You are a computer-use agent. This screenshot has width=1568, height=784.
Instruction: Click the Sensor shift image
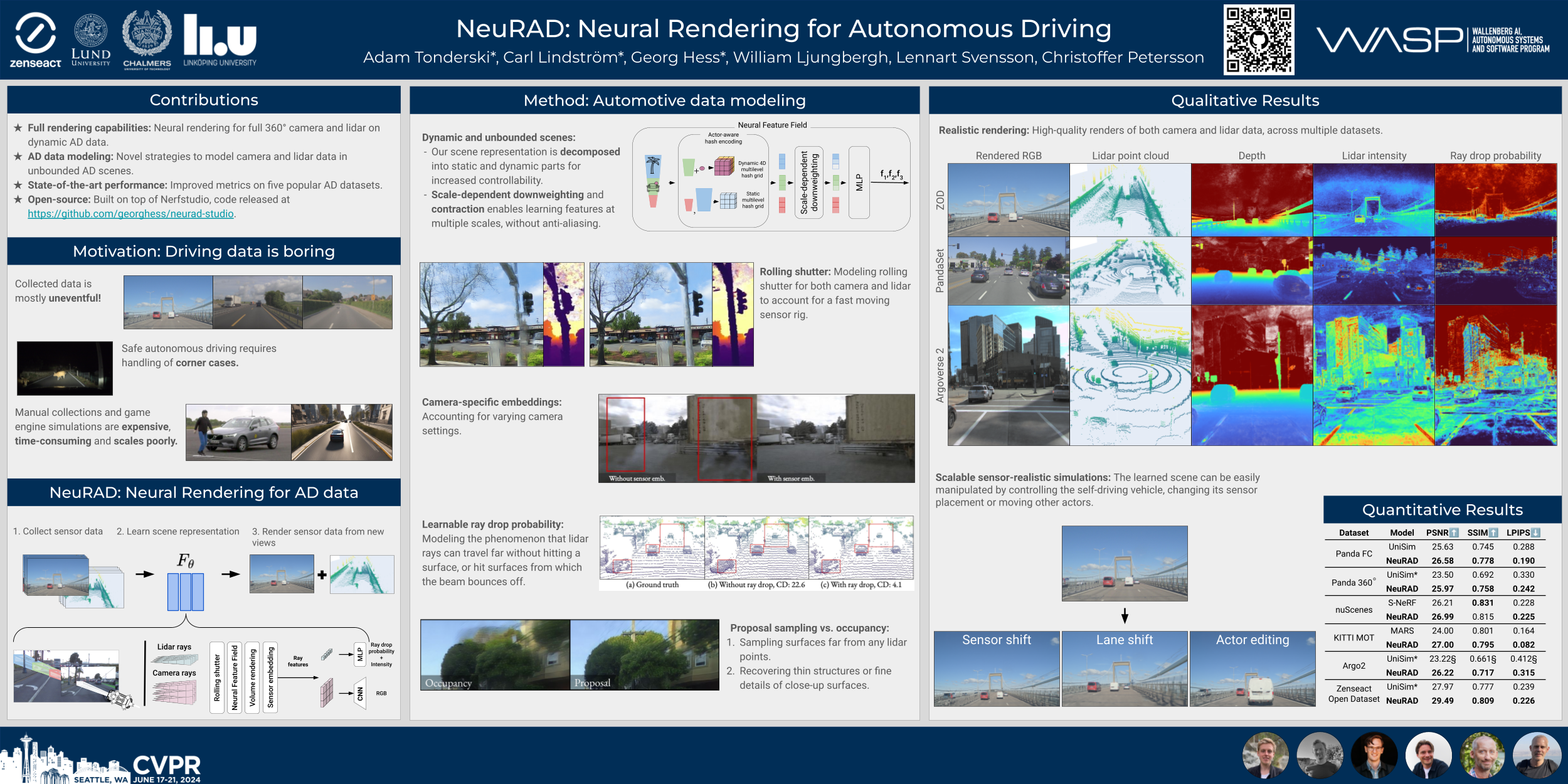tap(997, 669)
